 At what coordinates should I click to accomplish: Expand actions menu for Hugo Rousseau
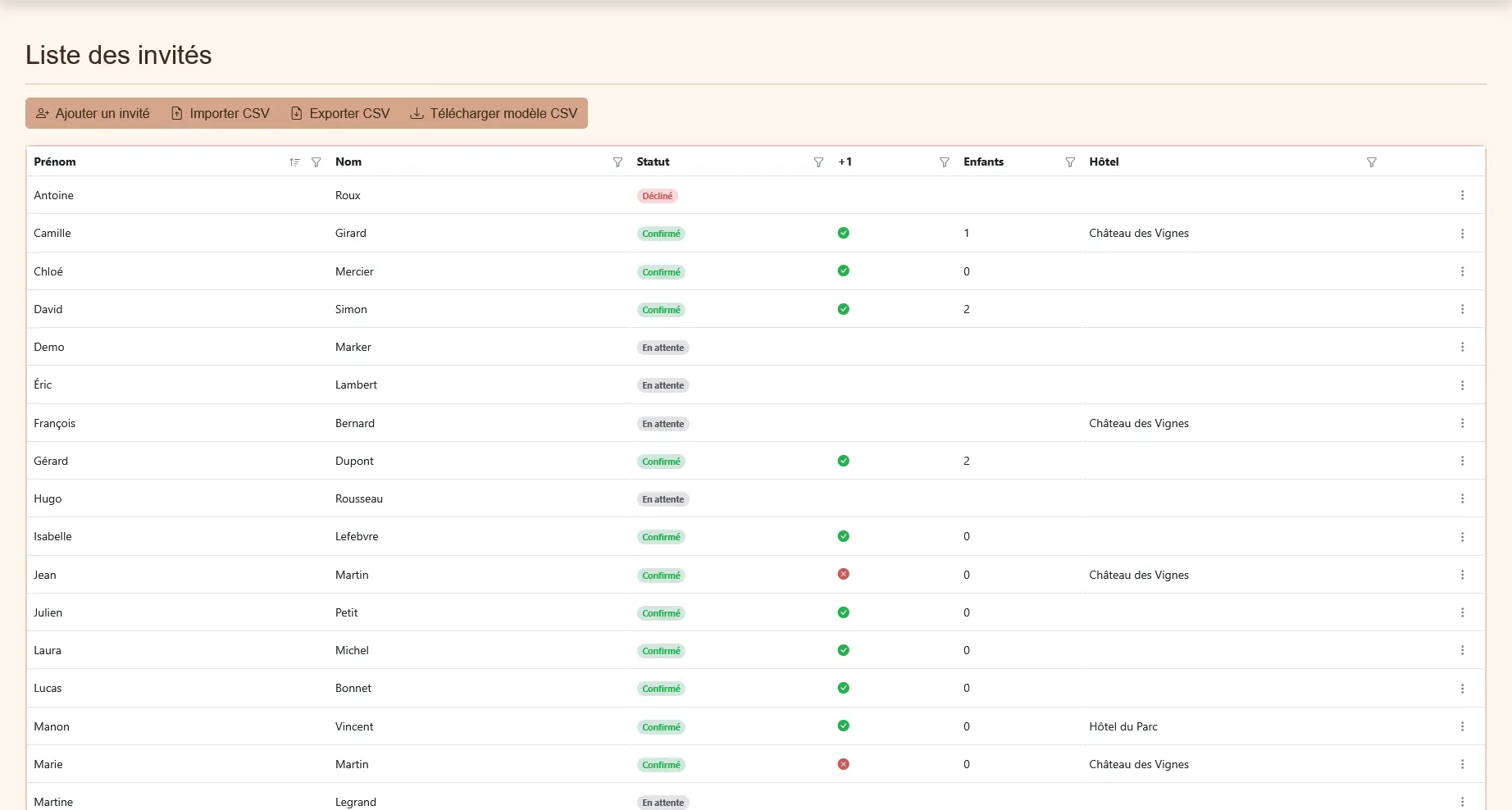[x=1462, y=498]
